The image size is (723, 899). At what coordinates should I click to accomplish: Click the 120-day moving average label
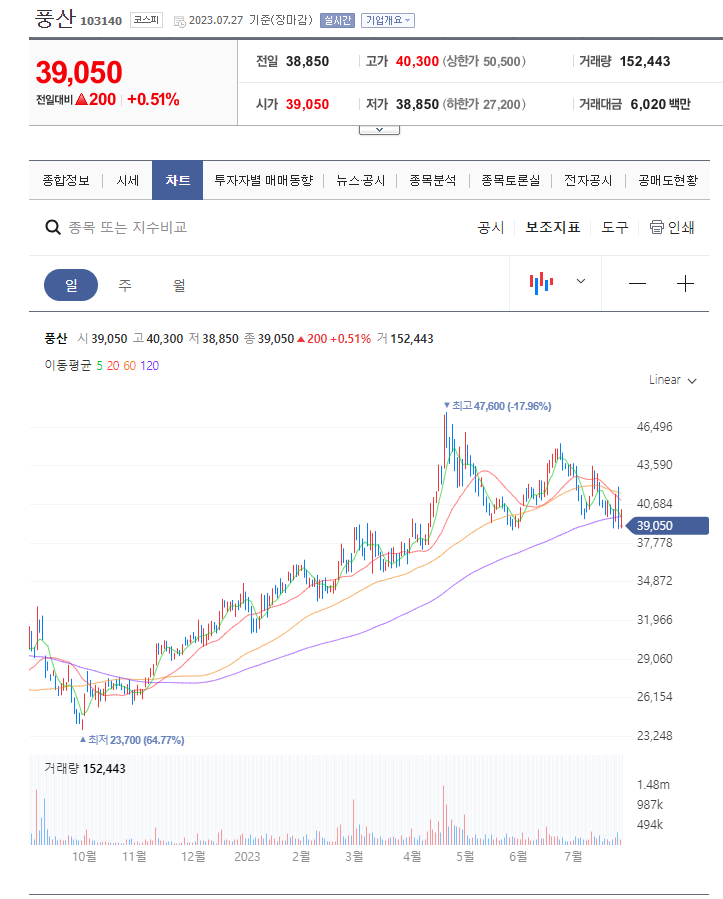point(150,366)
